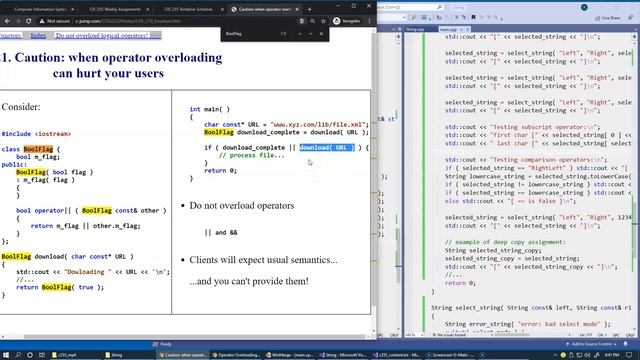Open the String folder taskbar item
Viewport: 640px width, 360px height.
point(128,355)
